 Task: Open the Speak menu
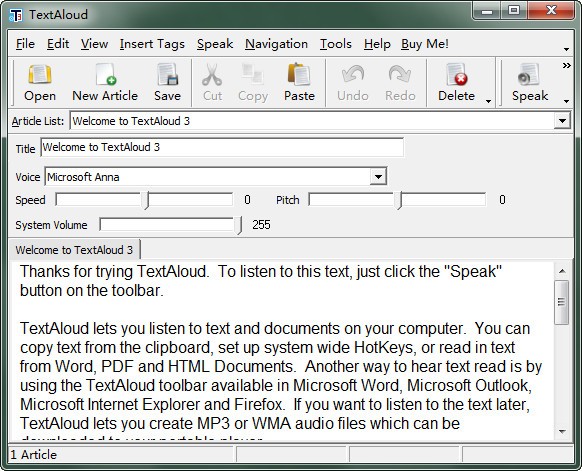point(215,44)
